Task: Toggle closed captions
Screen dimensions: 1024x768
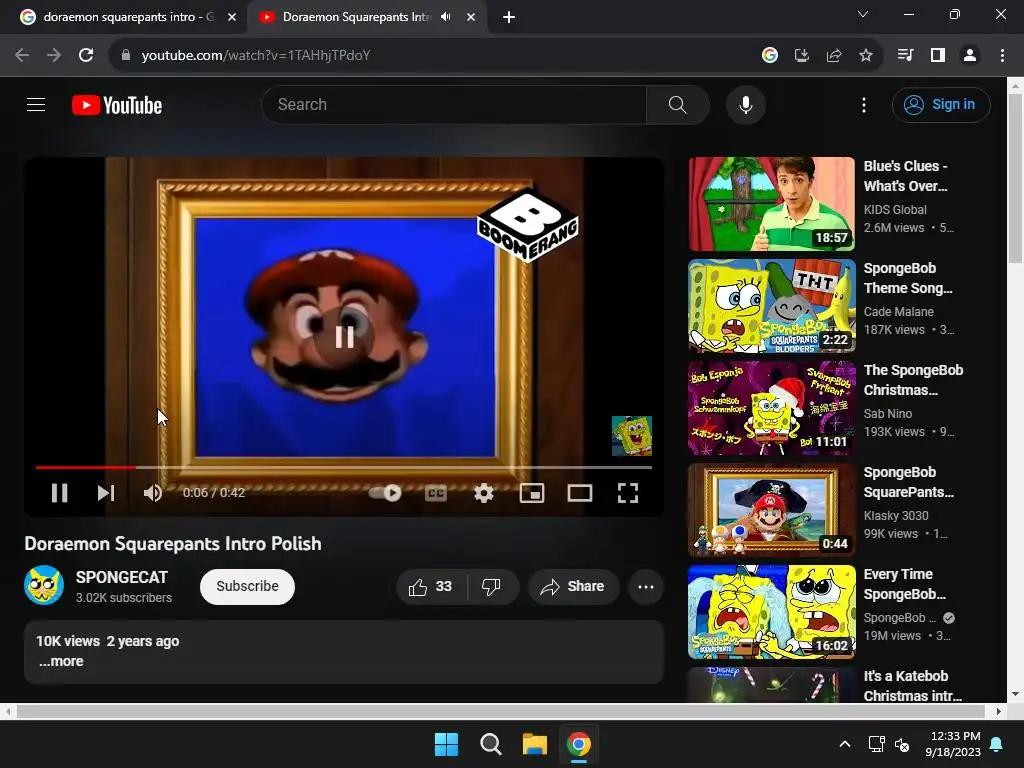Action: [x=436, y=493]
